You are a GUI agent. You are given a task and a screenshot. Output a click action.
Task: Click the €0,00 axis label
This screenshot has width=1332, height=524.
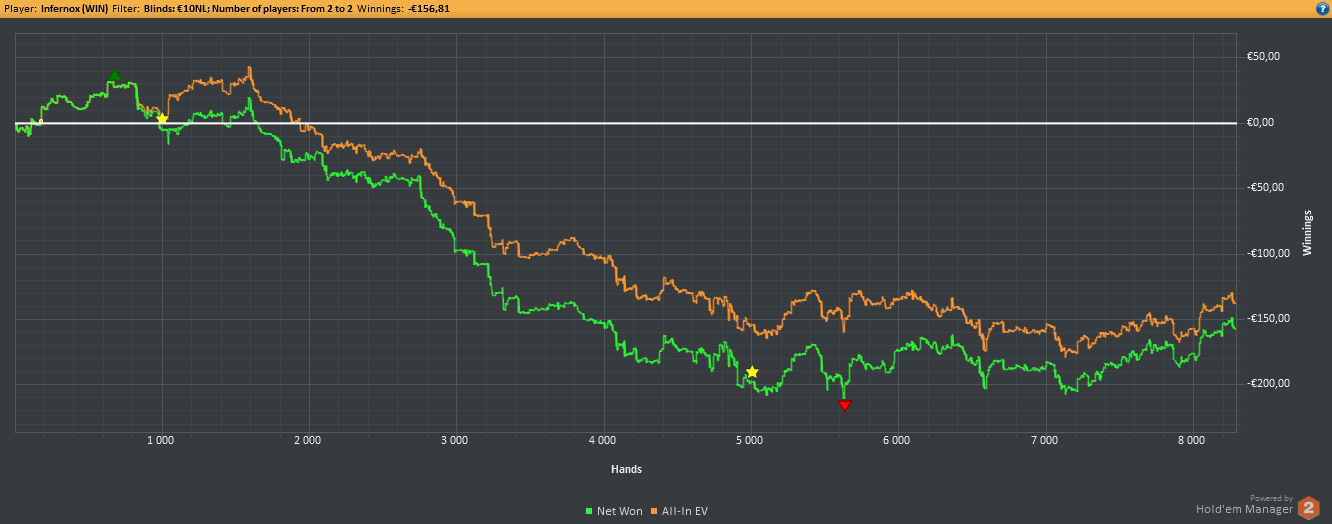pyautogui.click(x=1259, y=123)
